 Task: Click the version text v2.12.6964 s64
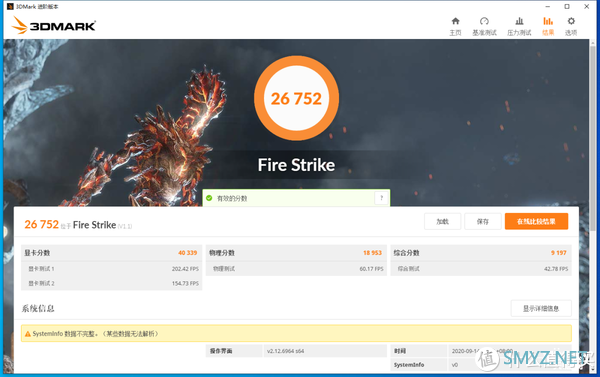285,351
